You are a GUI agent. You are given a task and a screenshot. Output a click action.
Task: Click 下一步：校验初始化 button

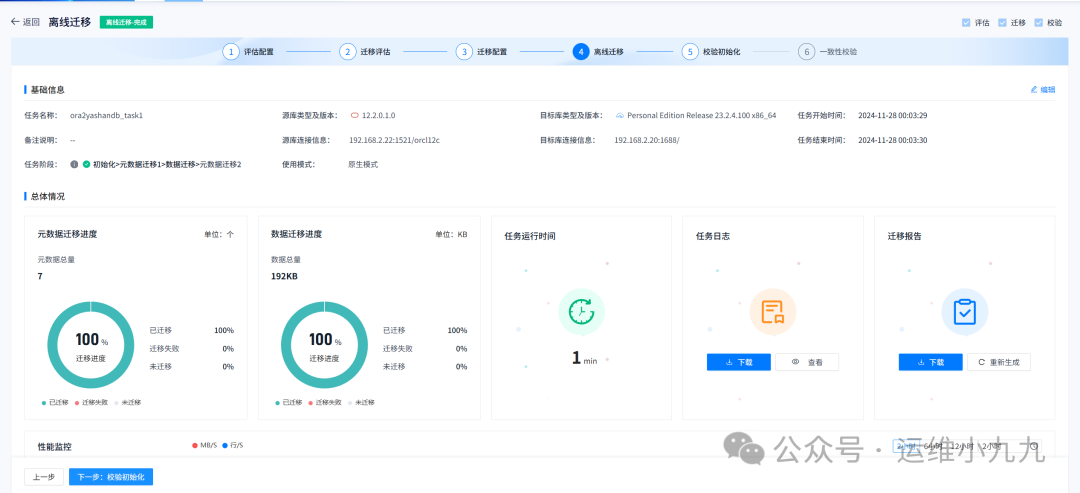(111, 476)
